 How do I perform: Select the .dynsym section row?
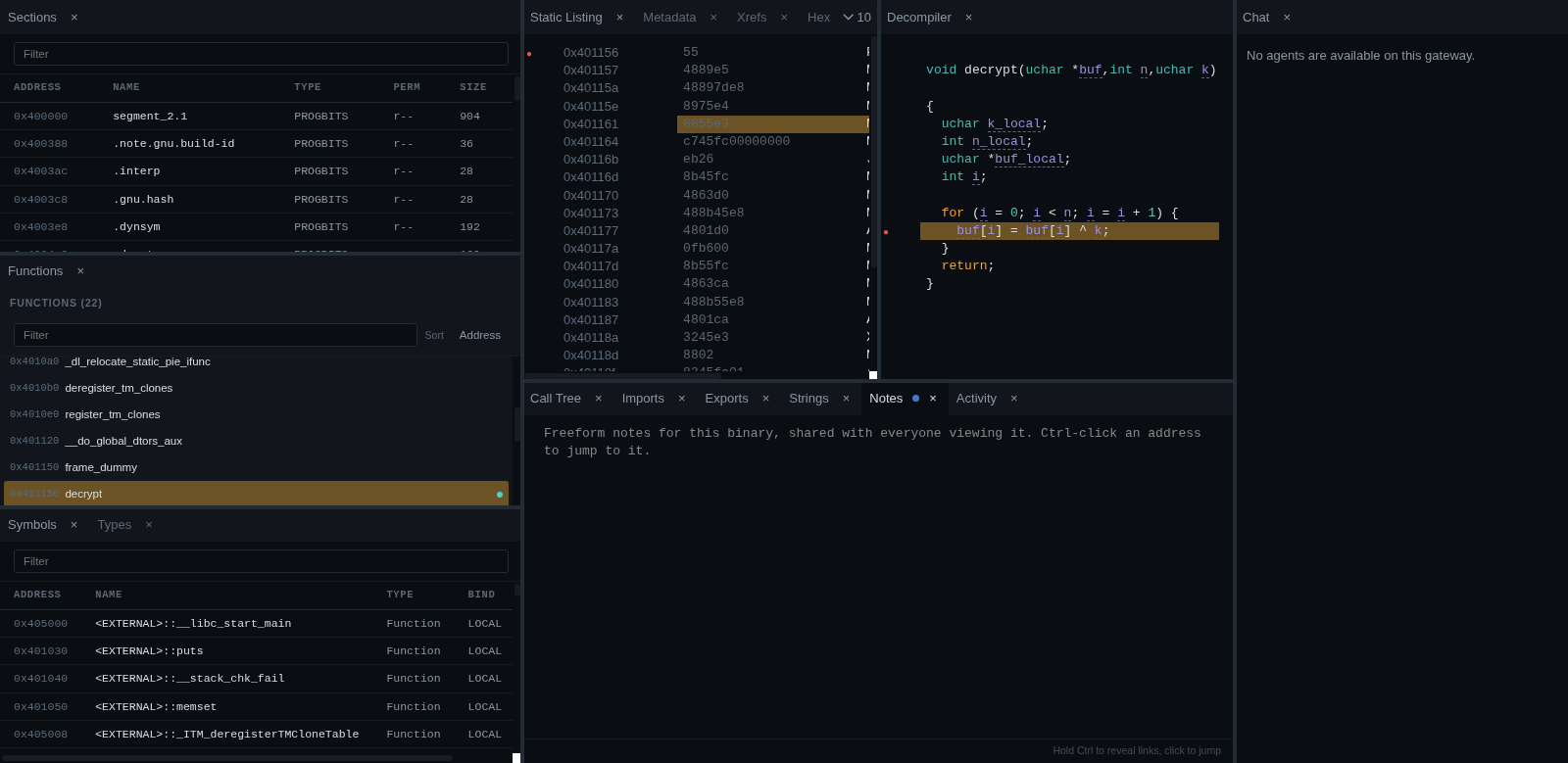pos(256,227)
